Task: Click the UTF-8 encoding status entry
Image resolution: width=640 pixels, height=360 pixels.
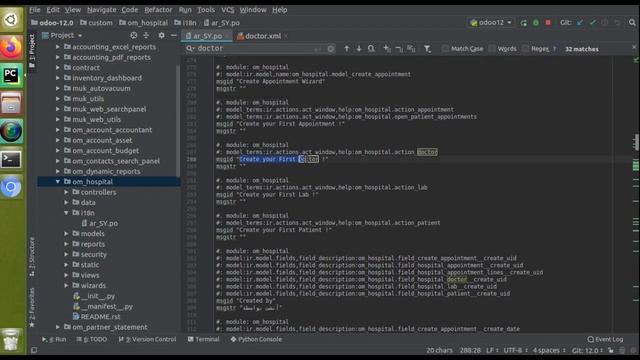Action: [515, 350]
